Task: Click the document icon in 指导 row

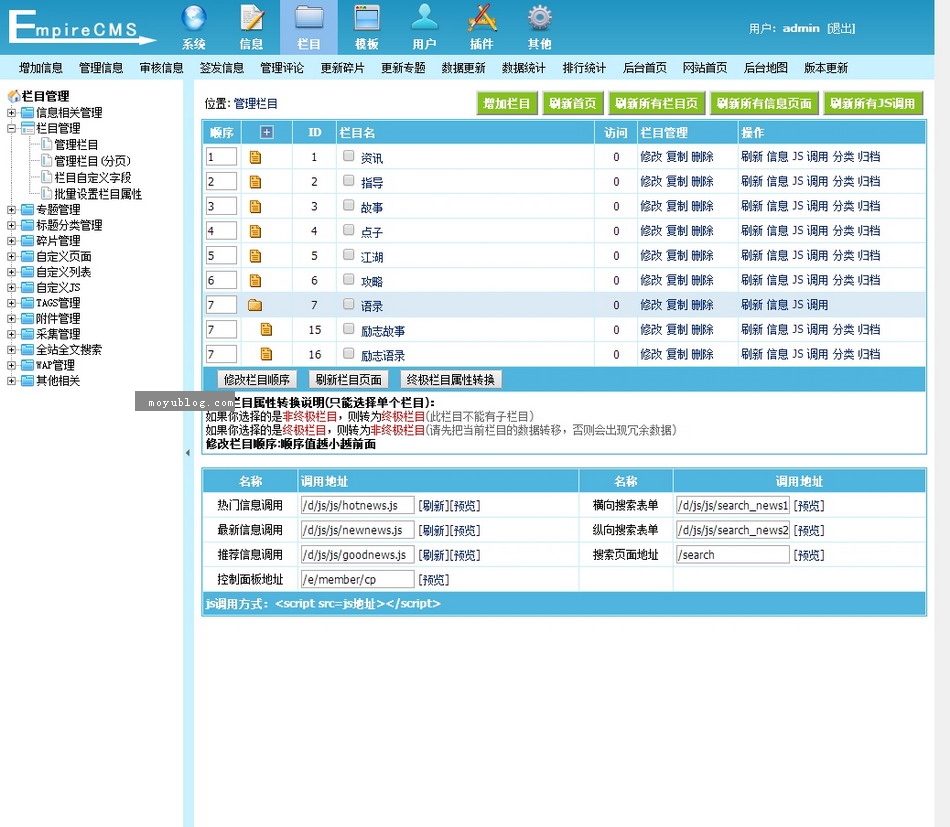Action: 255,182
